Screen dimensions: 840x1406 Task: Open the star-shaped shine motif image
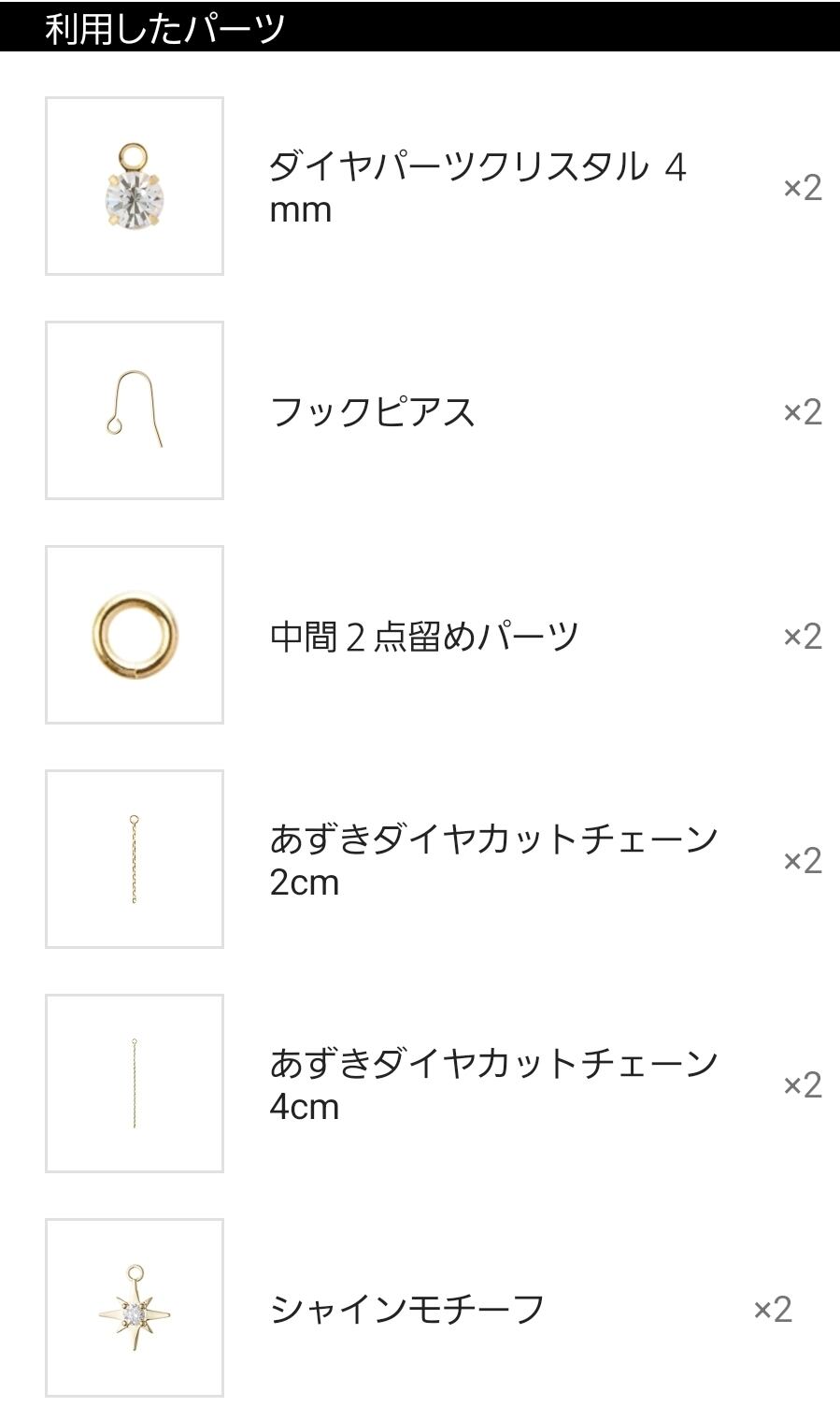coord(135,1308)
